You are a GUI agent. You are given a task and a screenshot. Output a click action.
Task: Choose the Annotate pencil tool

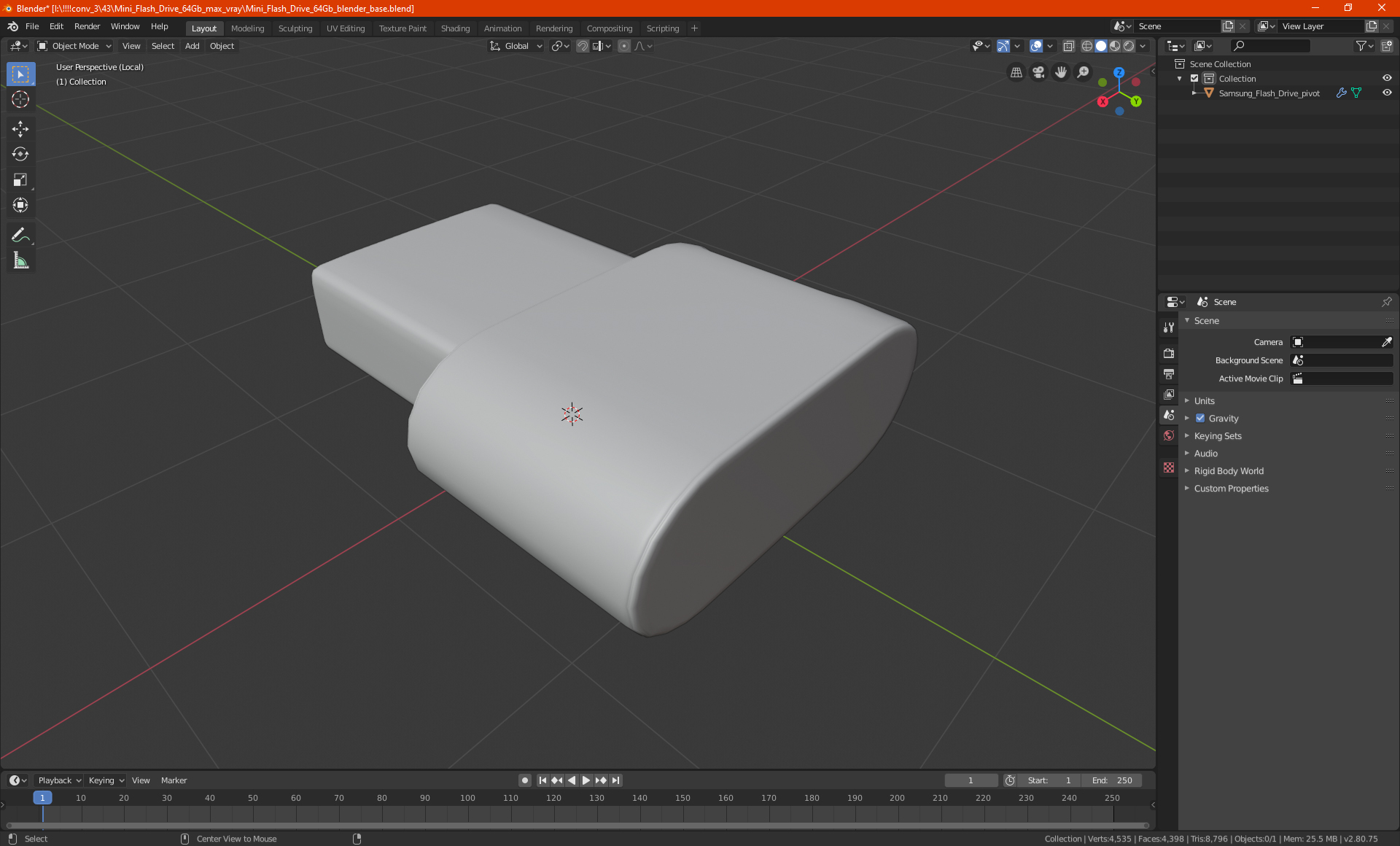coord(20,235)
